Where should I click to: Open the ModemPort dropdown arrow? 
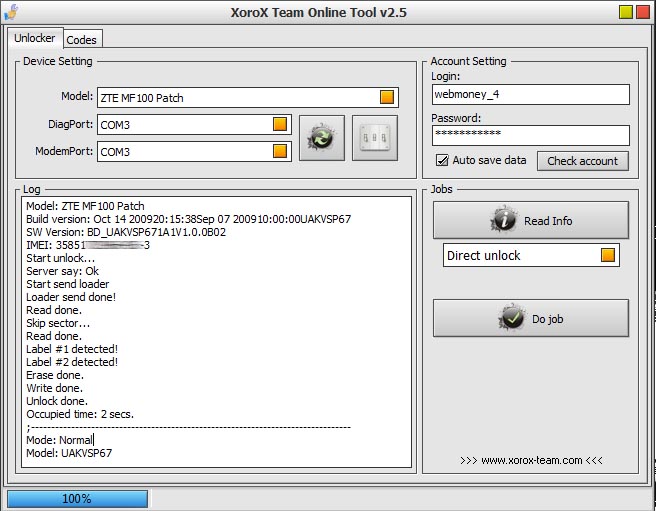tap(280, 151)
